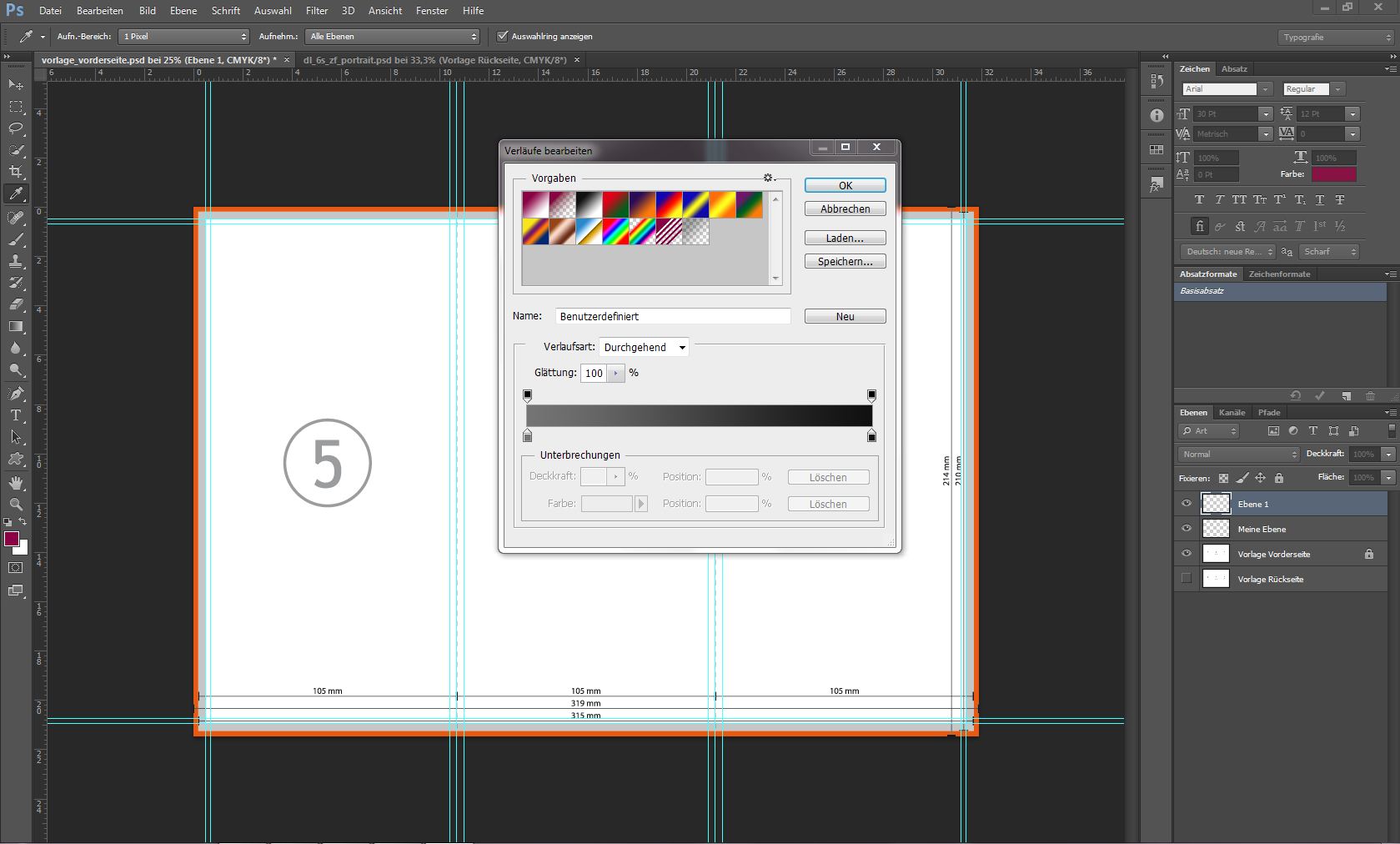Select the Horizontal Type tool
This screenshot has width=1400, height=844.
[16, 414]
